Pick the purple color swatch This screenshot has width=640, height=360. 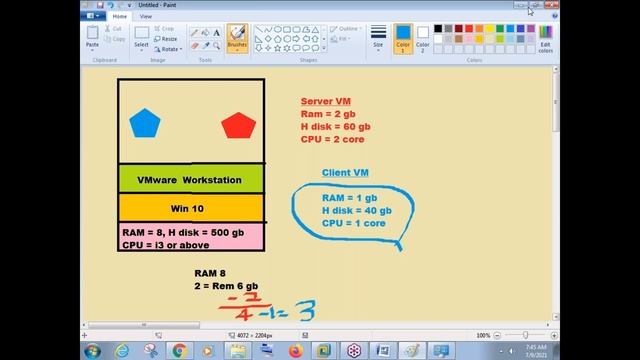[531, 29]
